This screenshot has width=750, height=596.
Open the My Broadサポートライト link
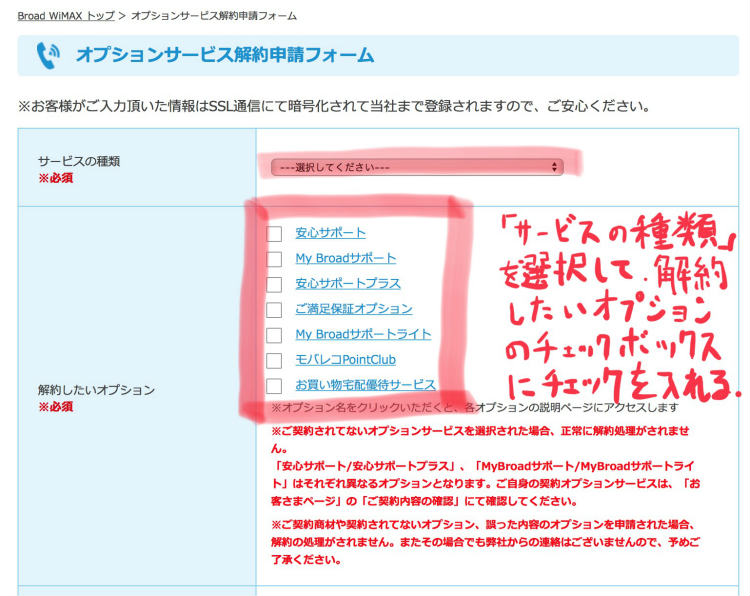(x=363, y=334)
